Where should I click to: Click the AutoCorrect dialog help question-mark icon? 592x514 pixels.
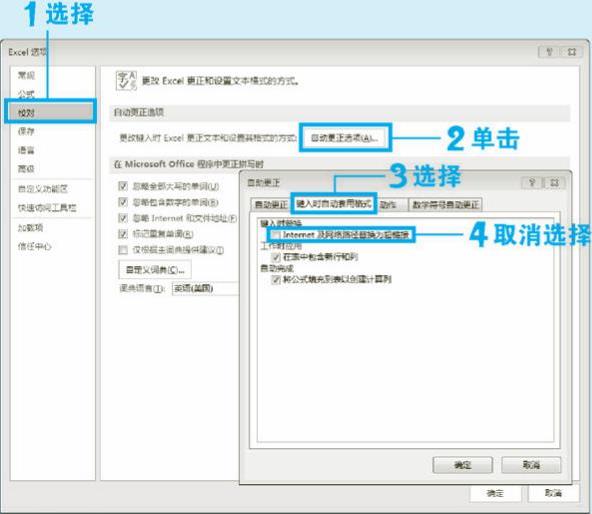click(532, 183)
